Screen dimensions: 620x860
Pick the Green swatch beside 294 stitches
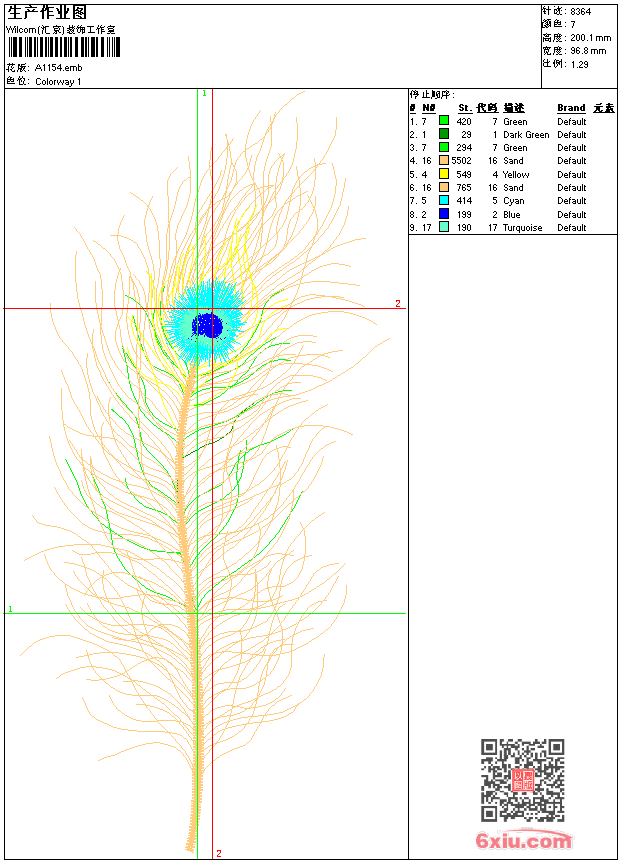click(x=444, y=147)
